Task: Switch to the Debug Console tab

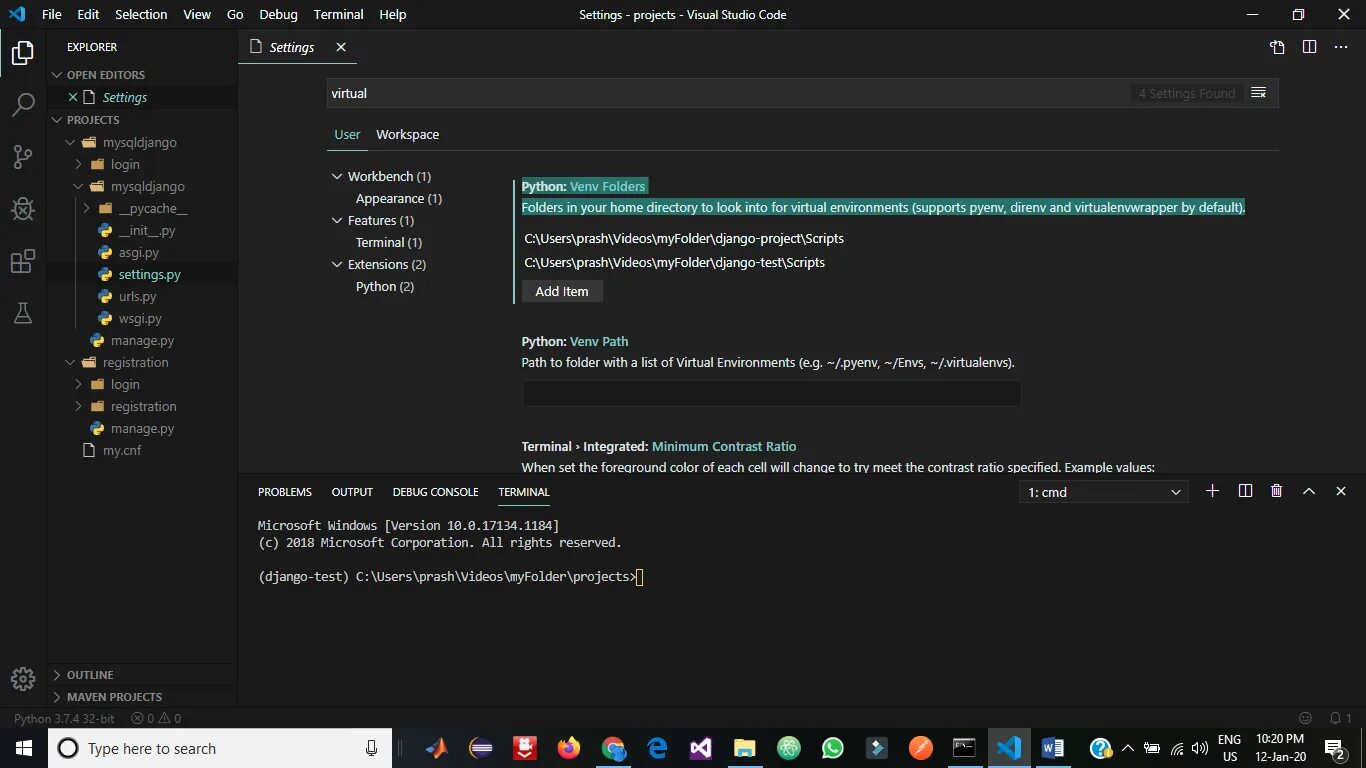Action: point(435,492)
